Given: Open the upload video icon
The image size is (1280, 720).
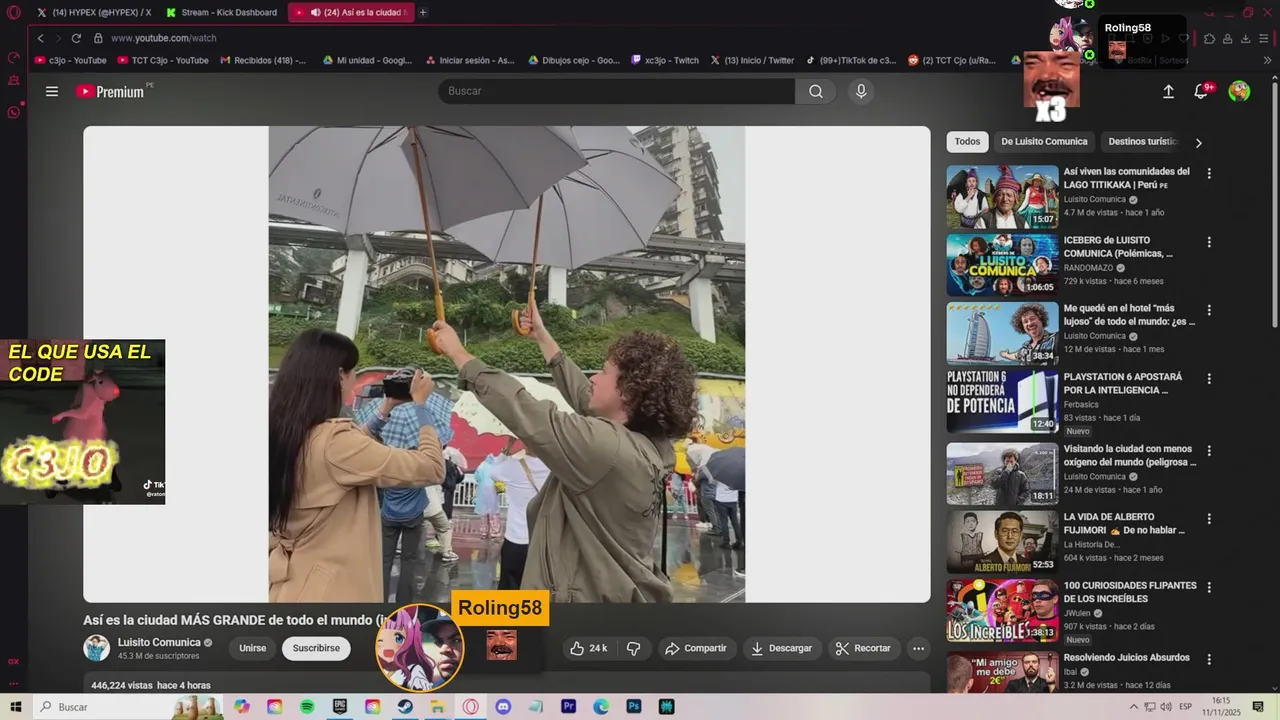Looking at the screenshot, I should (1168, 91).
